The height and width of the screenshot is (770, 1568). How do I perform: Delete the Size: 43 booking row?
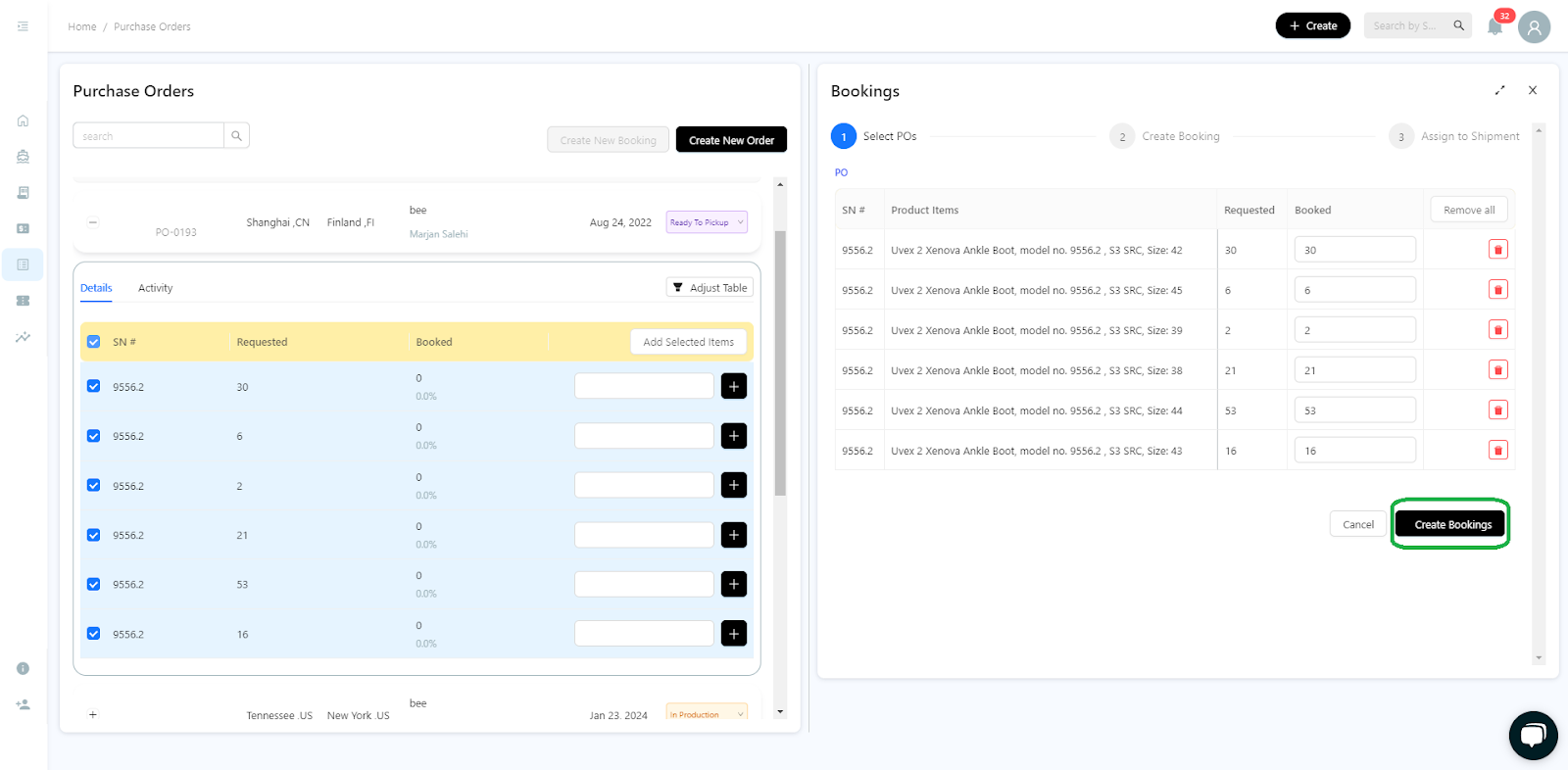point(1497,451)
